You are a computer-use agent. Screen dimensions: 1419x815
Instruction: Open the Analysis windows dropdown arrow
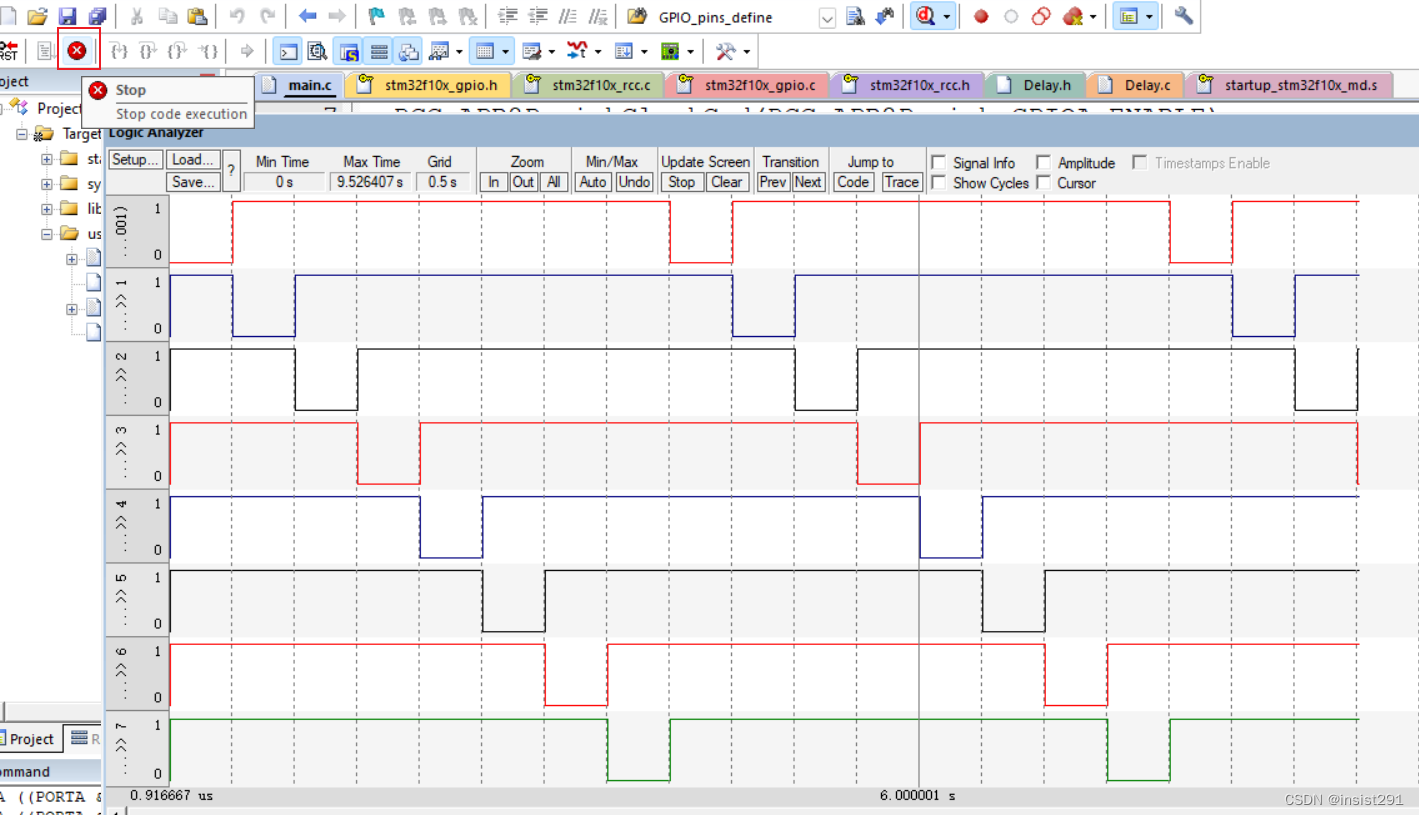tap(598, 51)
